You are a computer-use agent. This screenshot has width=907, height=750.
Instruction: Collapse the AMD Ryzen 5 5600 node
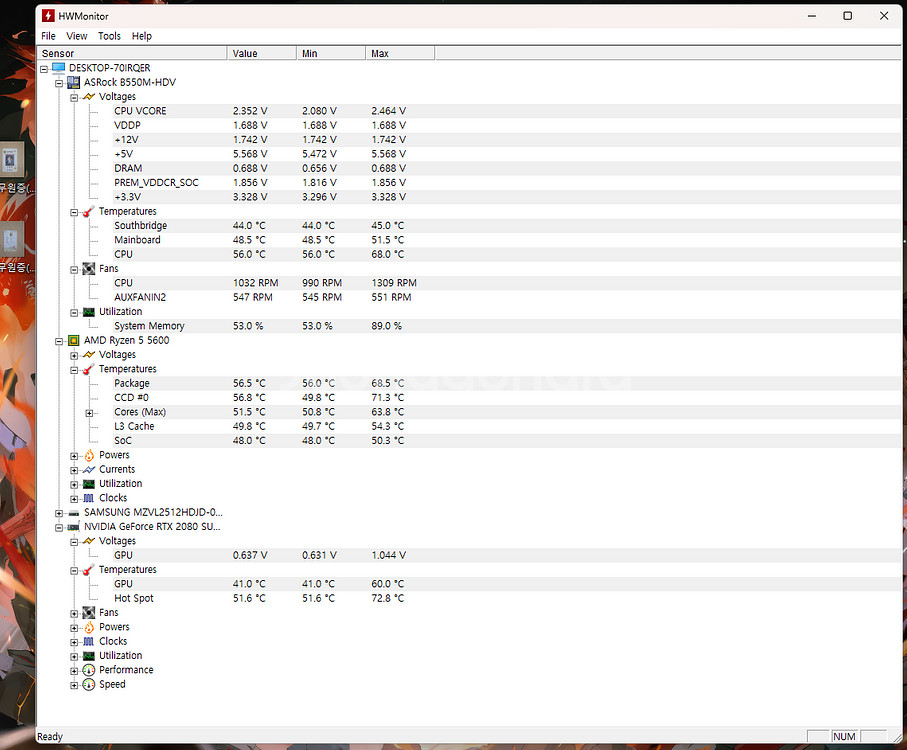[x=59, y=341]
